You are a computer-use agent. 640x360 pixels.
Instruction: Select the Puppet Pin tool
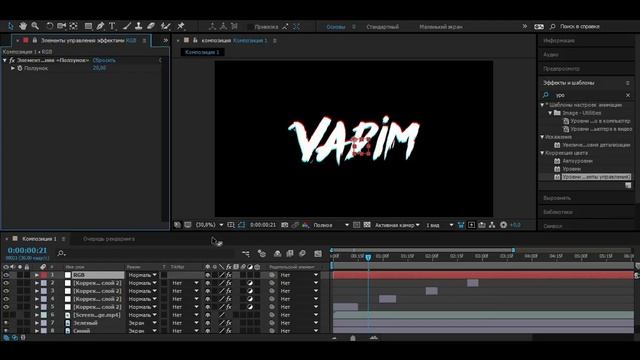(x=181, y=26)
